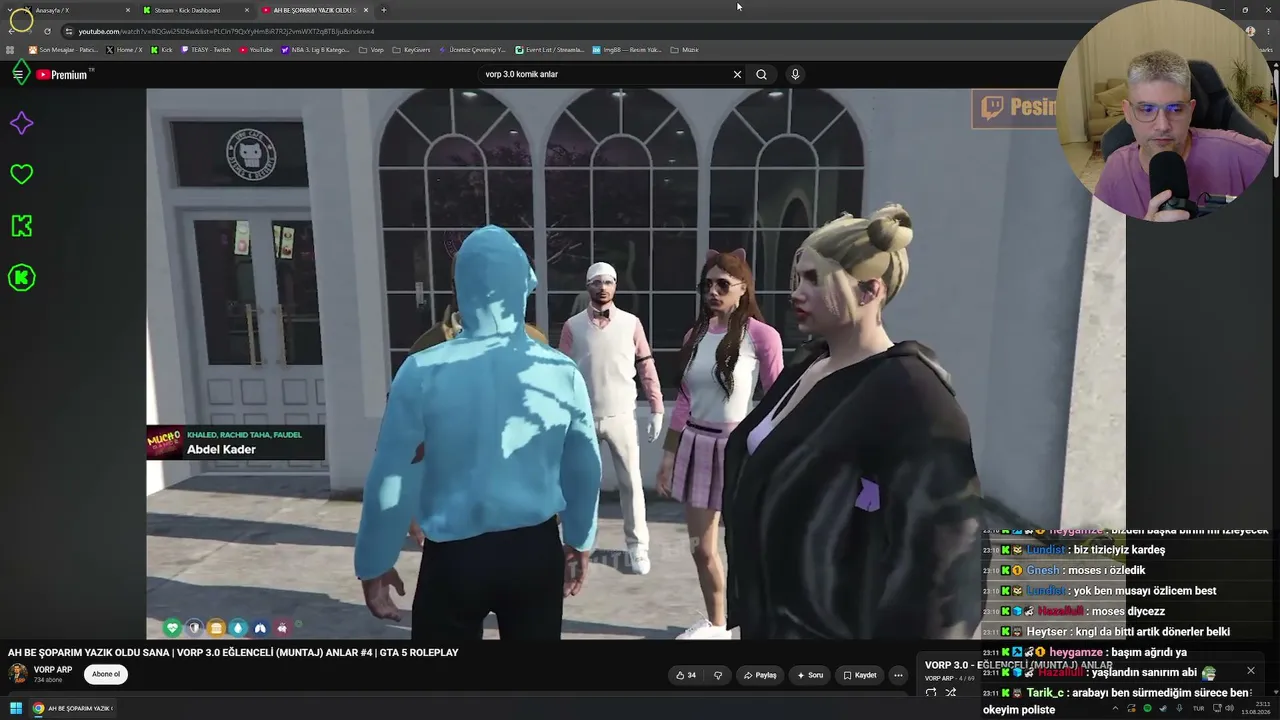Open the 'ImgBB — Resim Yük...' bookmark
1280x720 pixels.
pos(627,50)
